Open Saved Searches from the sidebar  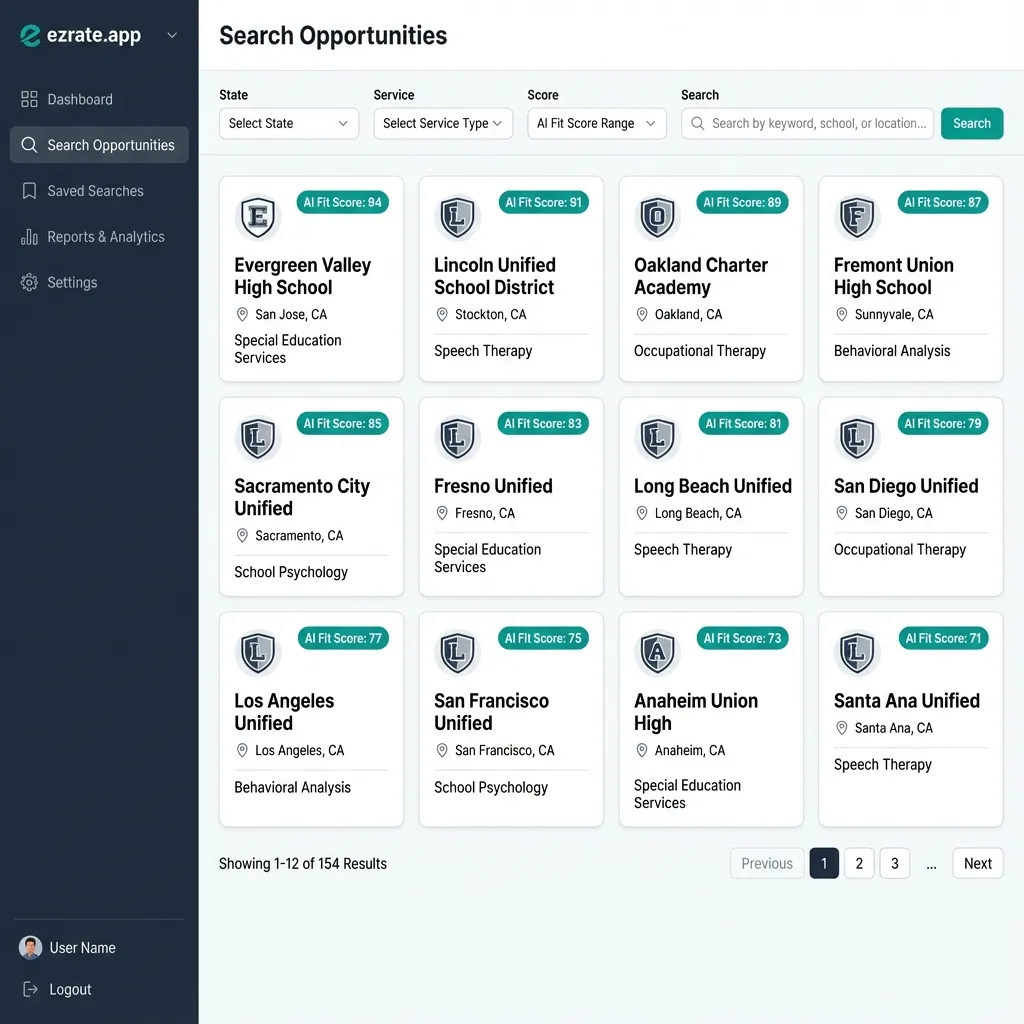point(95,191)
